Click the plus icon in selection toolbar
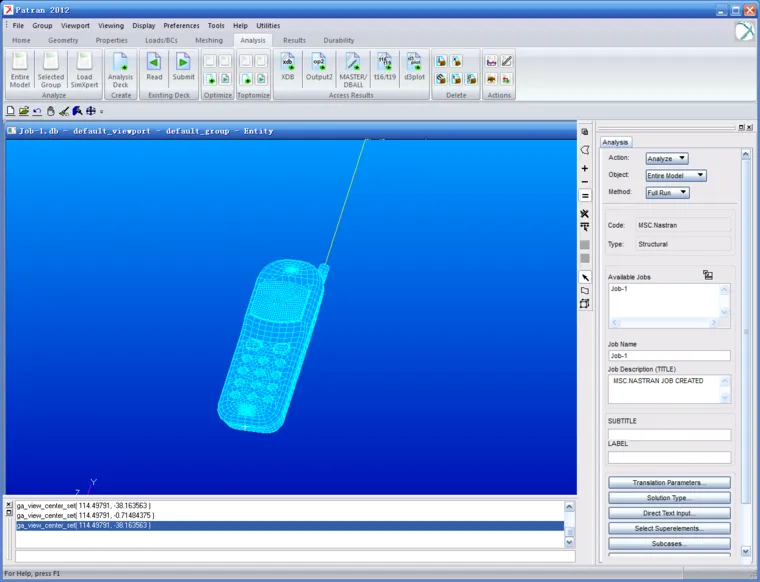This screenshot has height=582, width=760. tap(585, 168)
